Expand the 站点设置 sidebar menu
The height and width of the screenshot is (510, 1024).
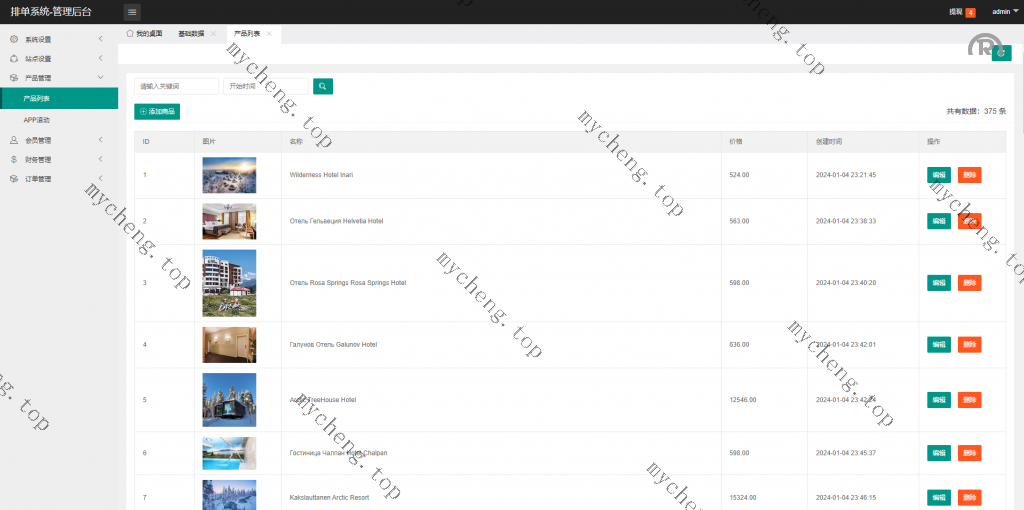[x=58, y=58]
